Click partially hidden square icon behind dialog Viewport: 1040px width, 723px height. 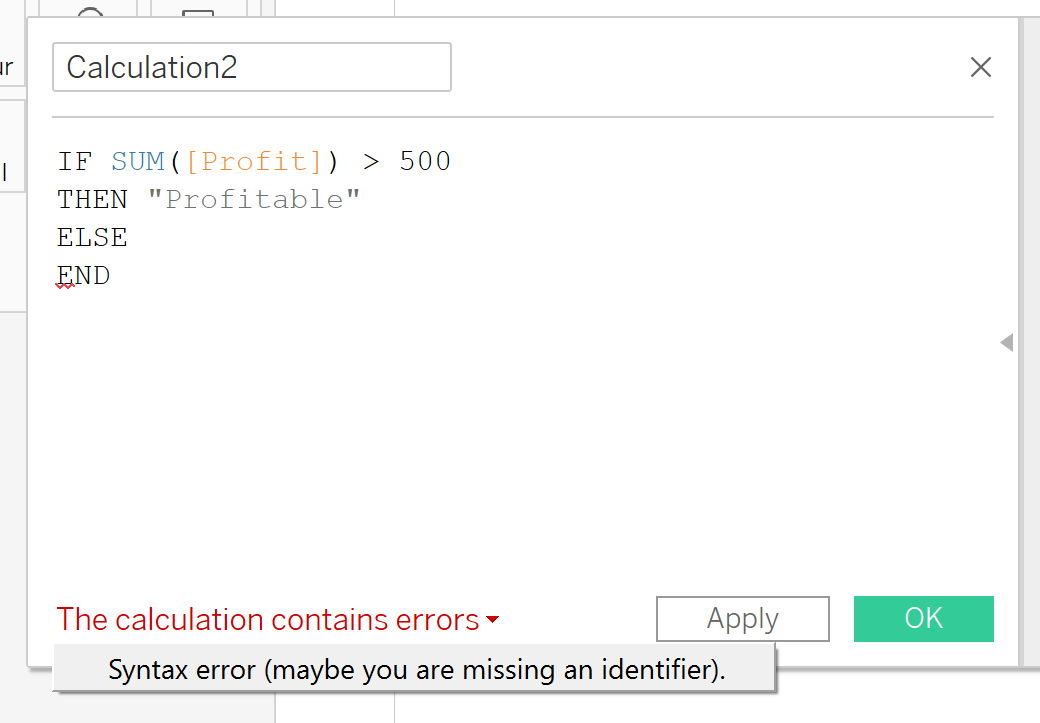pos(198,12)
